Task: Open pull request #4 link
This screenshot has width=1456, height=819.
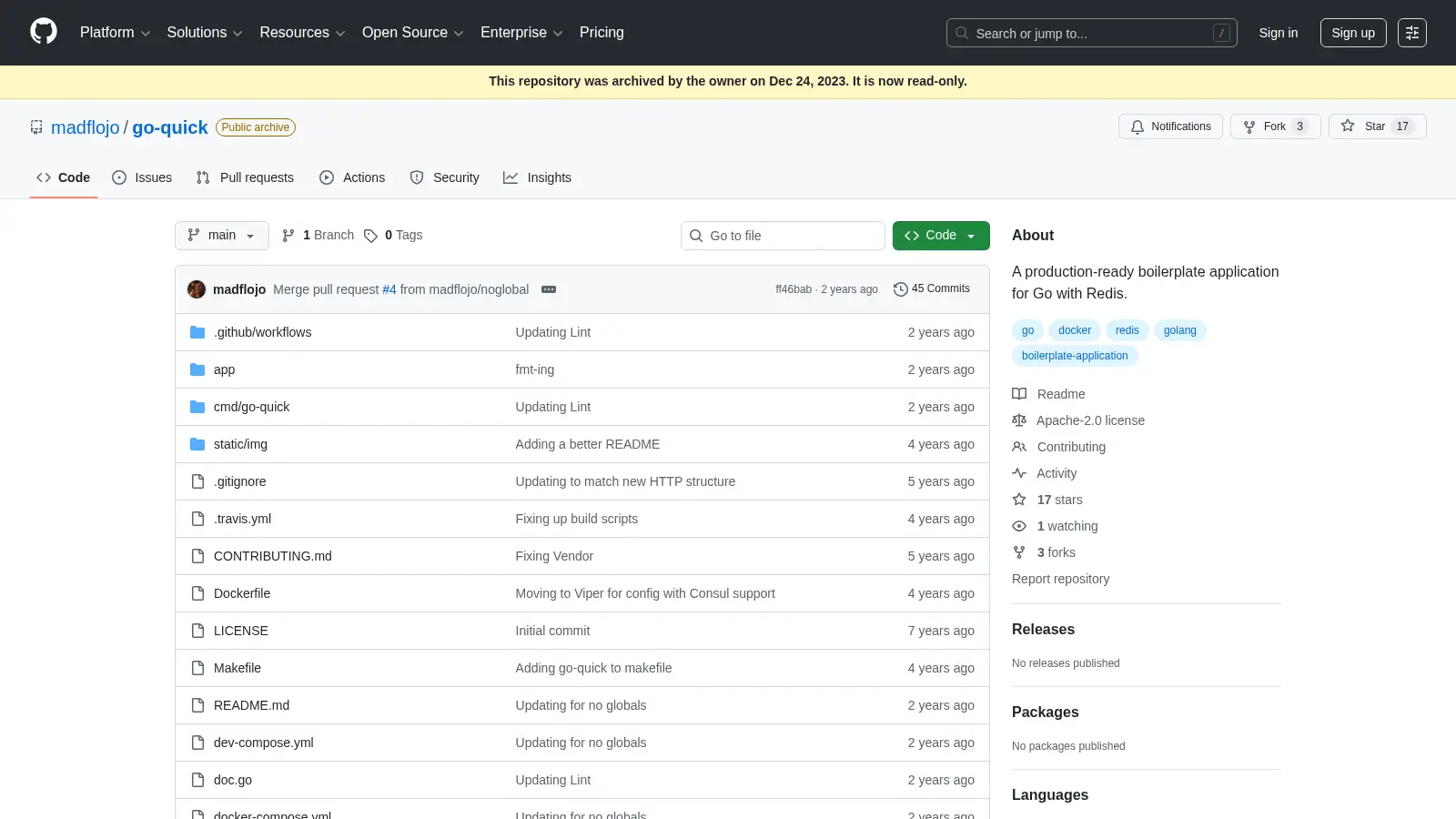Action: 389,289
